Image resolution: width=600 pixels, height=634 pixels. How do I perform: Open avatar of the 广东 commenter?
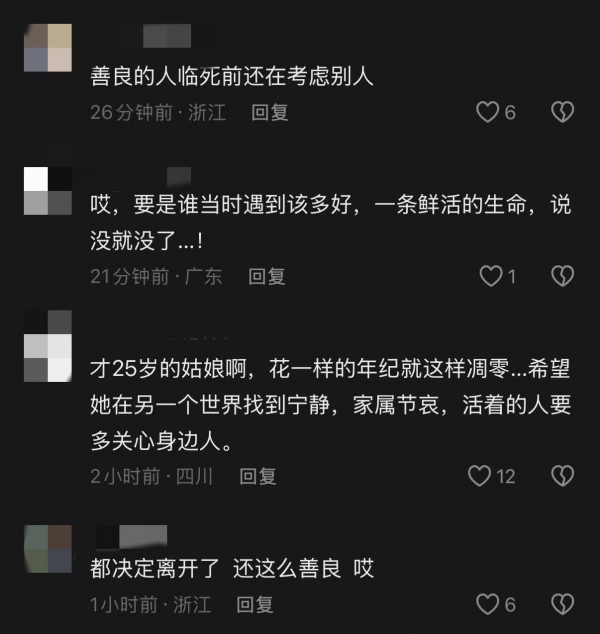[x=48, y=191]
